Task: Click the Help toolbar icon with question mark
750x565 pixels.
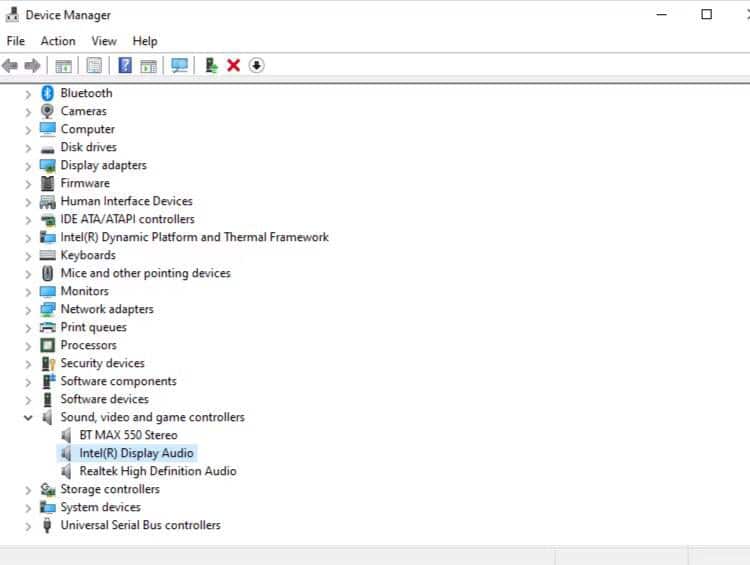Action: pyautogui.click(x=125, y=66)
